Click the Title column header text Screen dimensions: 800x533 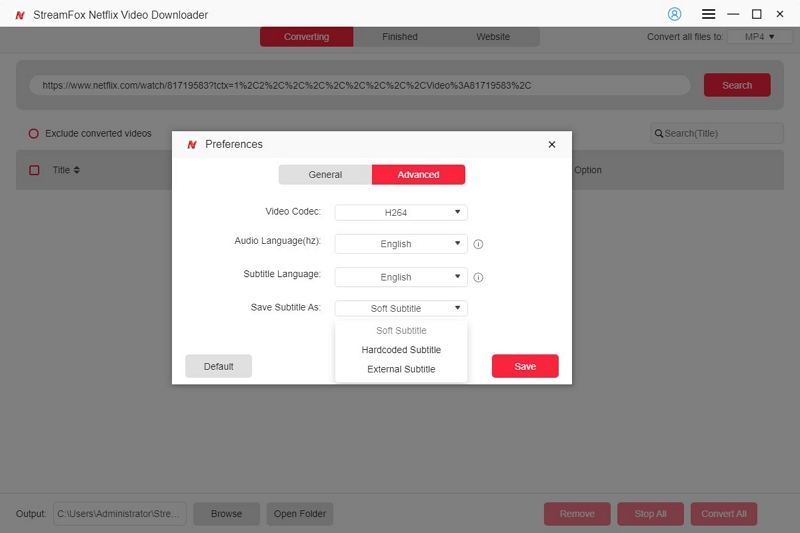(x=61, y=170)
